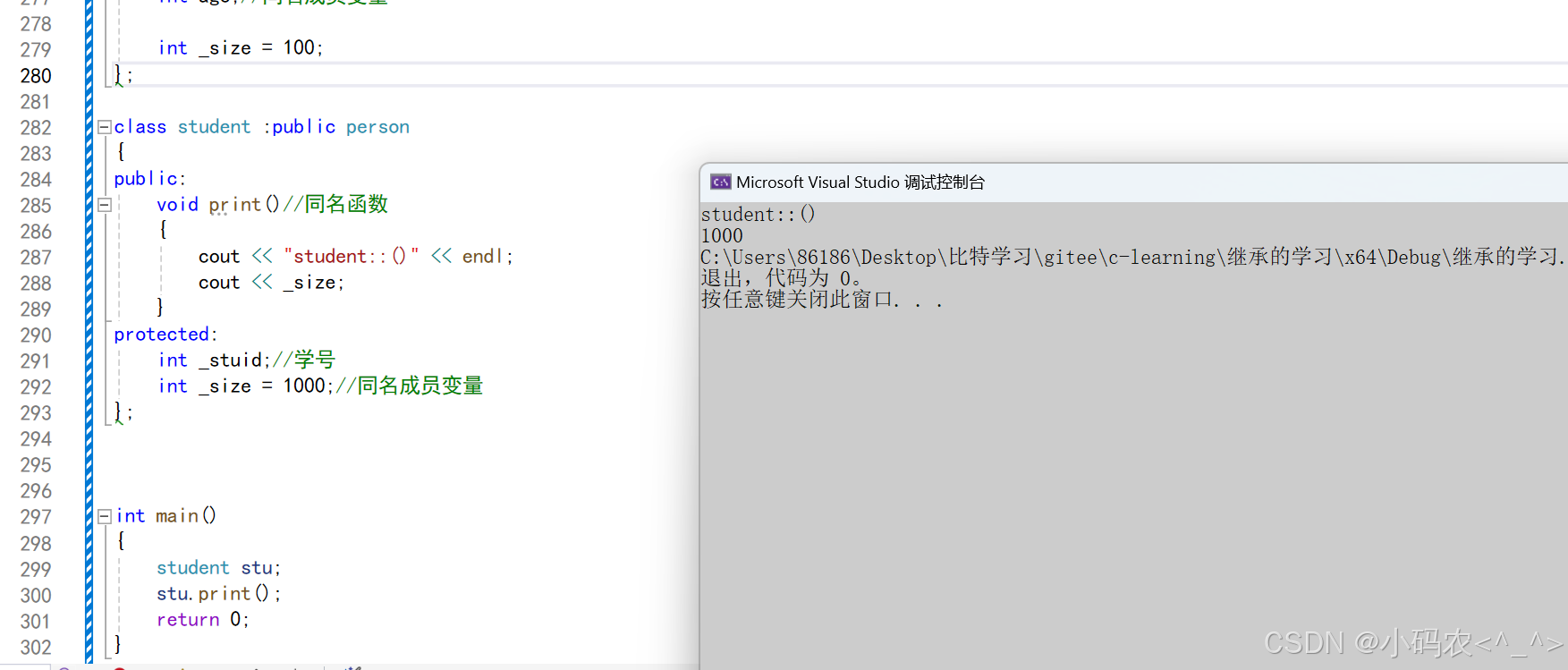Click line number 300 in the gutter

click(36, 596)
